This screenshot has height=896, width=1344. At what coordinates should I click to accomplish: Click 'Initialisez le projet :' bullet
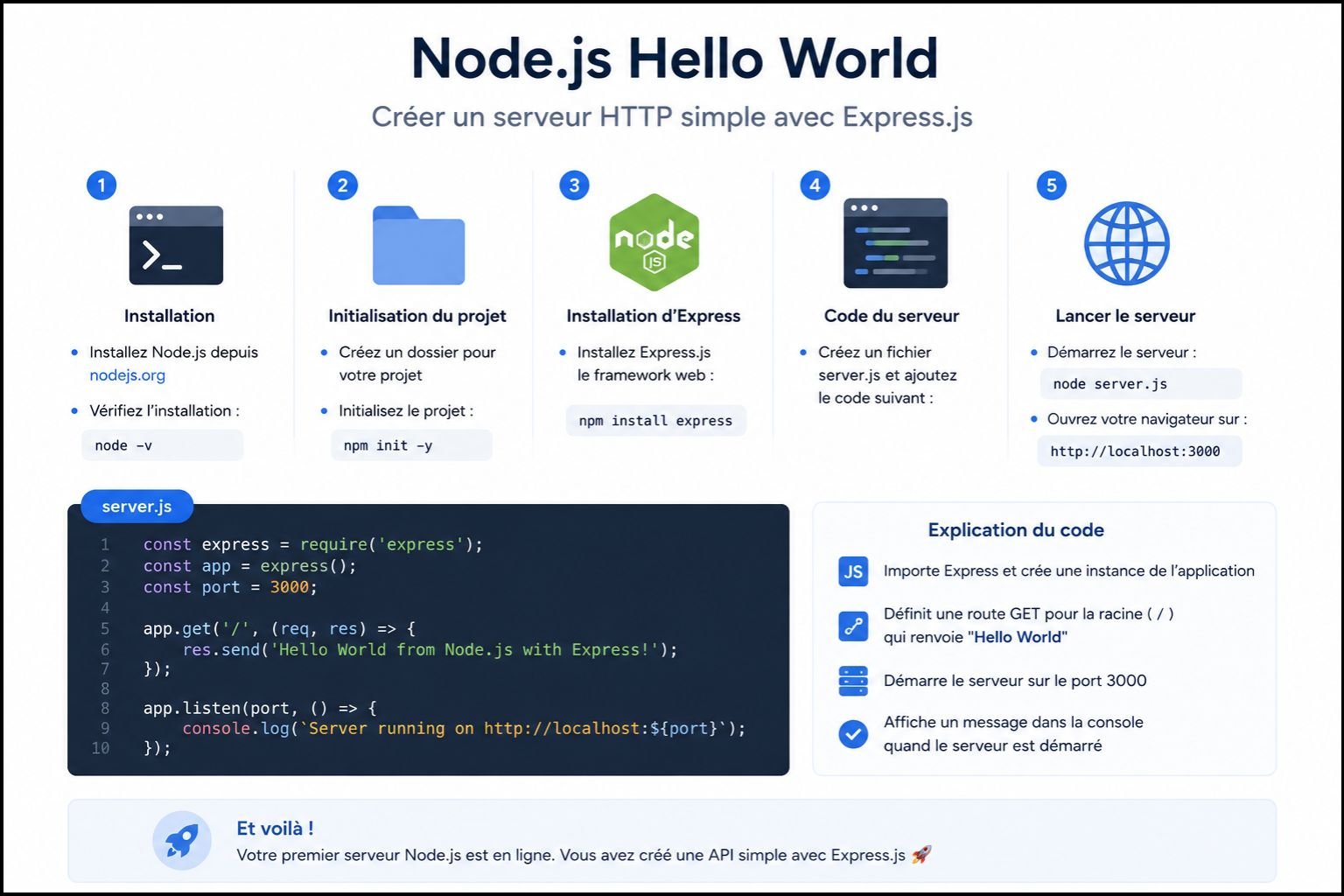(x=406, y=410)
